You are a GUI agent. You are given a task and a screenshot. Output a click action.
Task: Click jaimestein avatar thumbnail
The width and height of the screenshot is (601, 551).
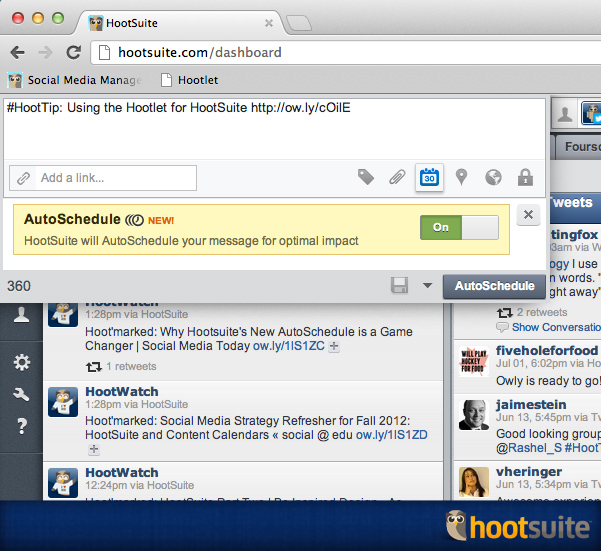click(474, 415)
